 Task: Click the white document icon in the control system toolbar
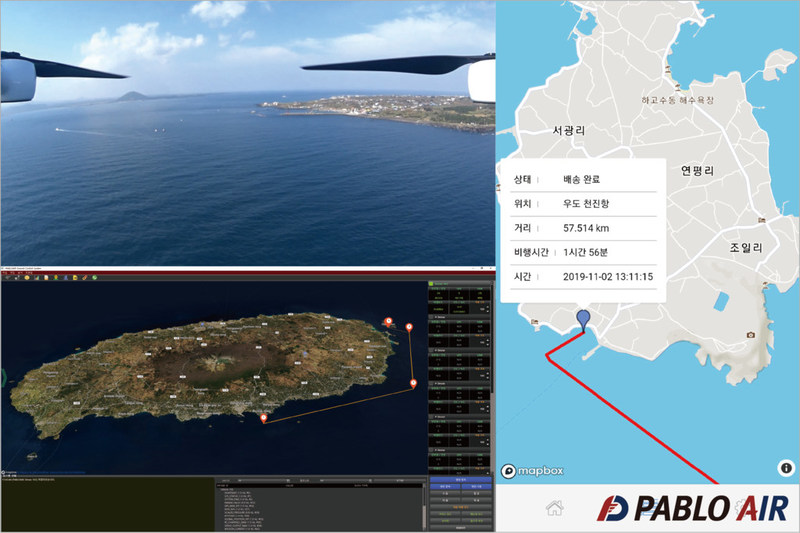point(46,277)
